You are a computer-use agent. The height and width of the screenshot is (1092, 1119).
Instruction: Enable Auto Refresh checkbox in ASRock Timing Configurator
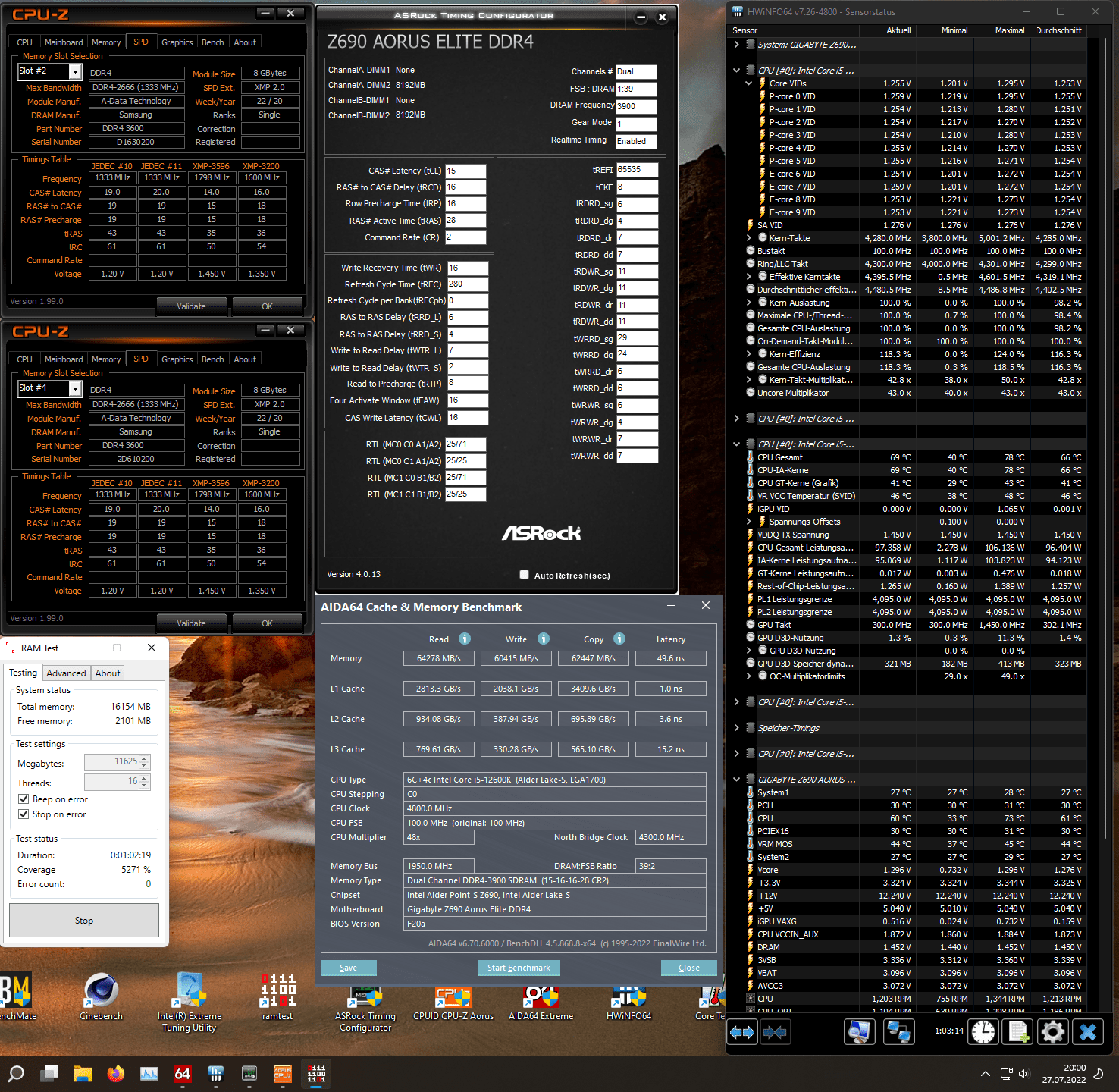pyautogui.click(x=524, y=575)
